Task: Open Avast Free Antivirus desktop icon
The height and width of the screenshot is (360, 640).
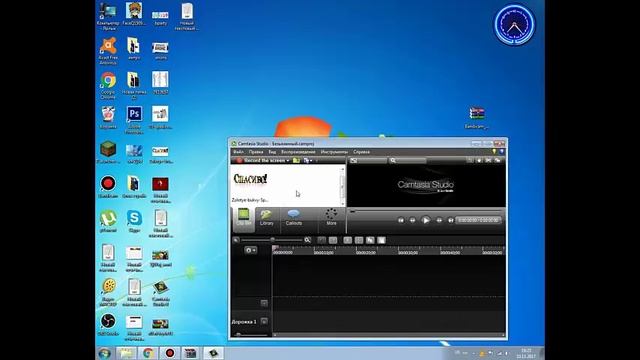Action: coord(108,51)
